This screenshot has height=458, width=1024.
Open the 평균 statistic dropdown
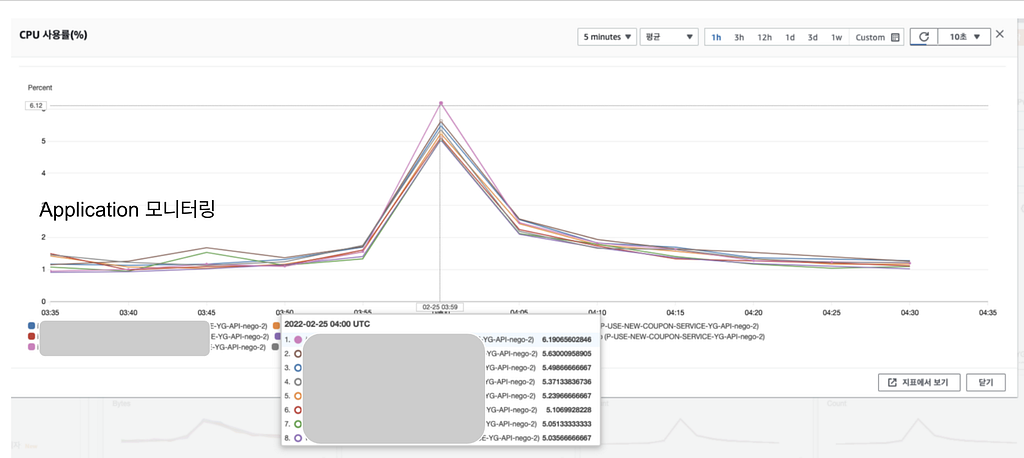pyautogui.click(x=669, y=37)
